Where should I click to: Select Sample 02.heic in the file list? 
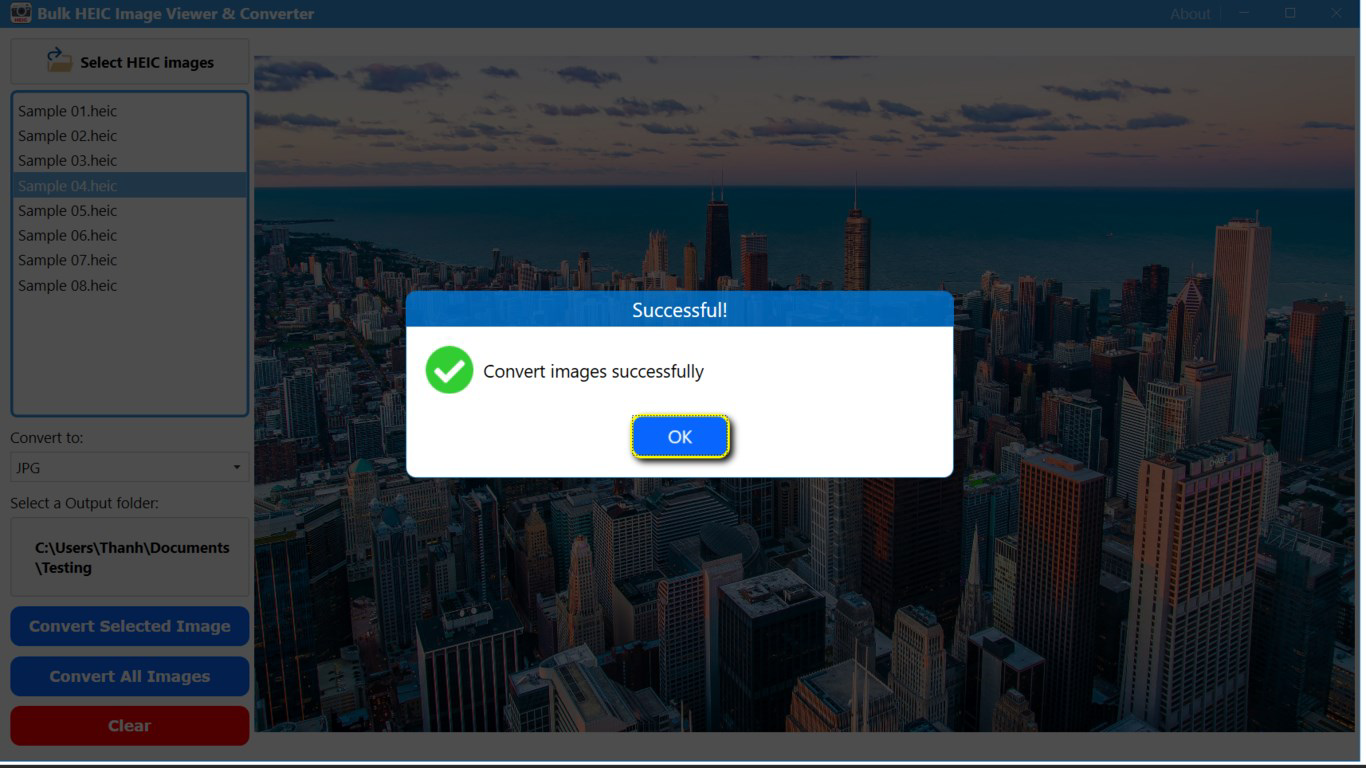130,136
